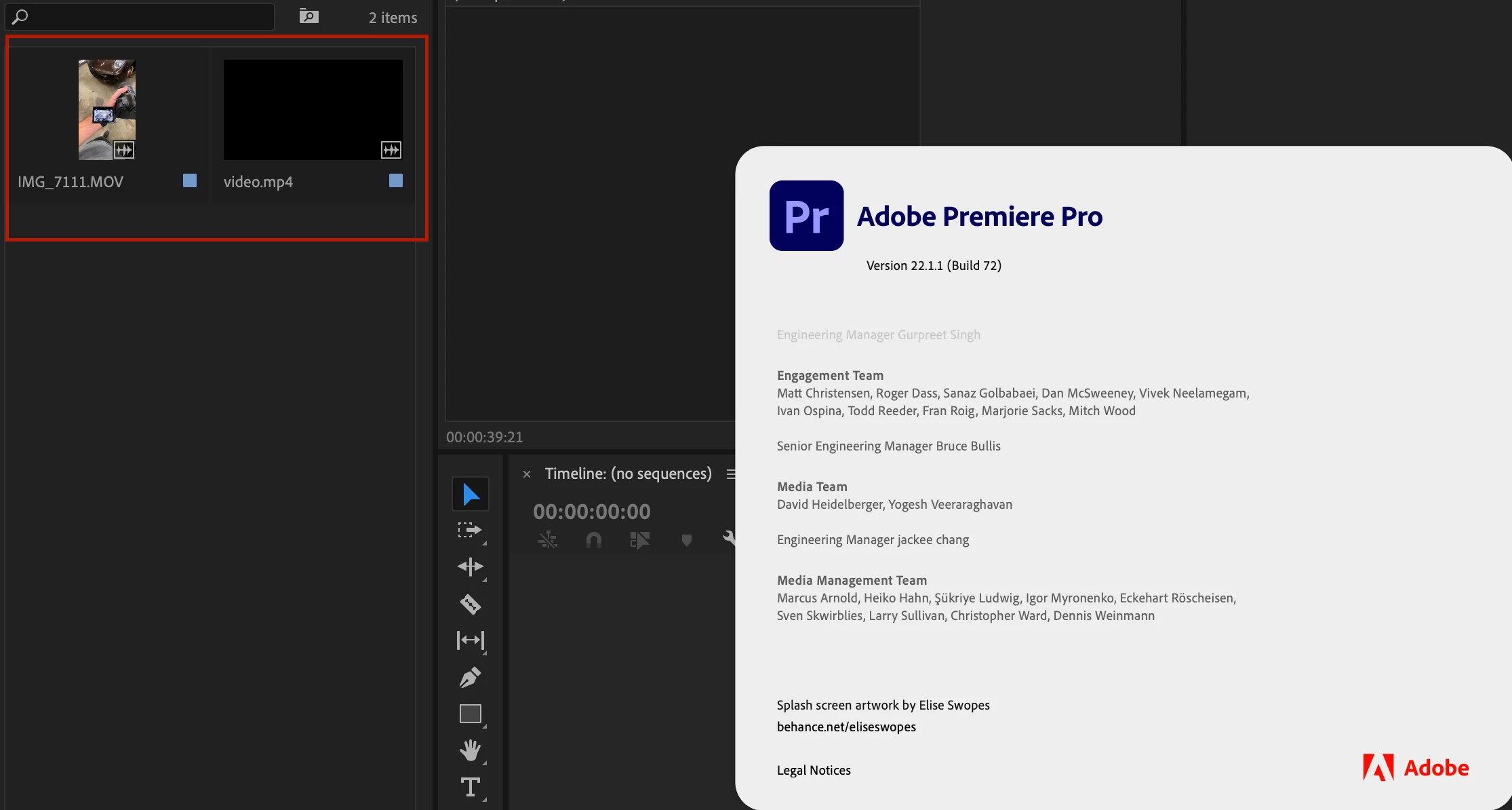This screenshot has height=810, width=1512.
Task: Toggle Snap in Timeline magnet
Action: [593, 540]
